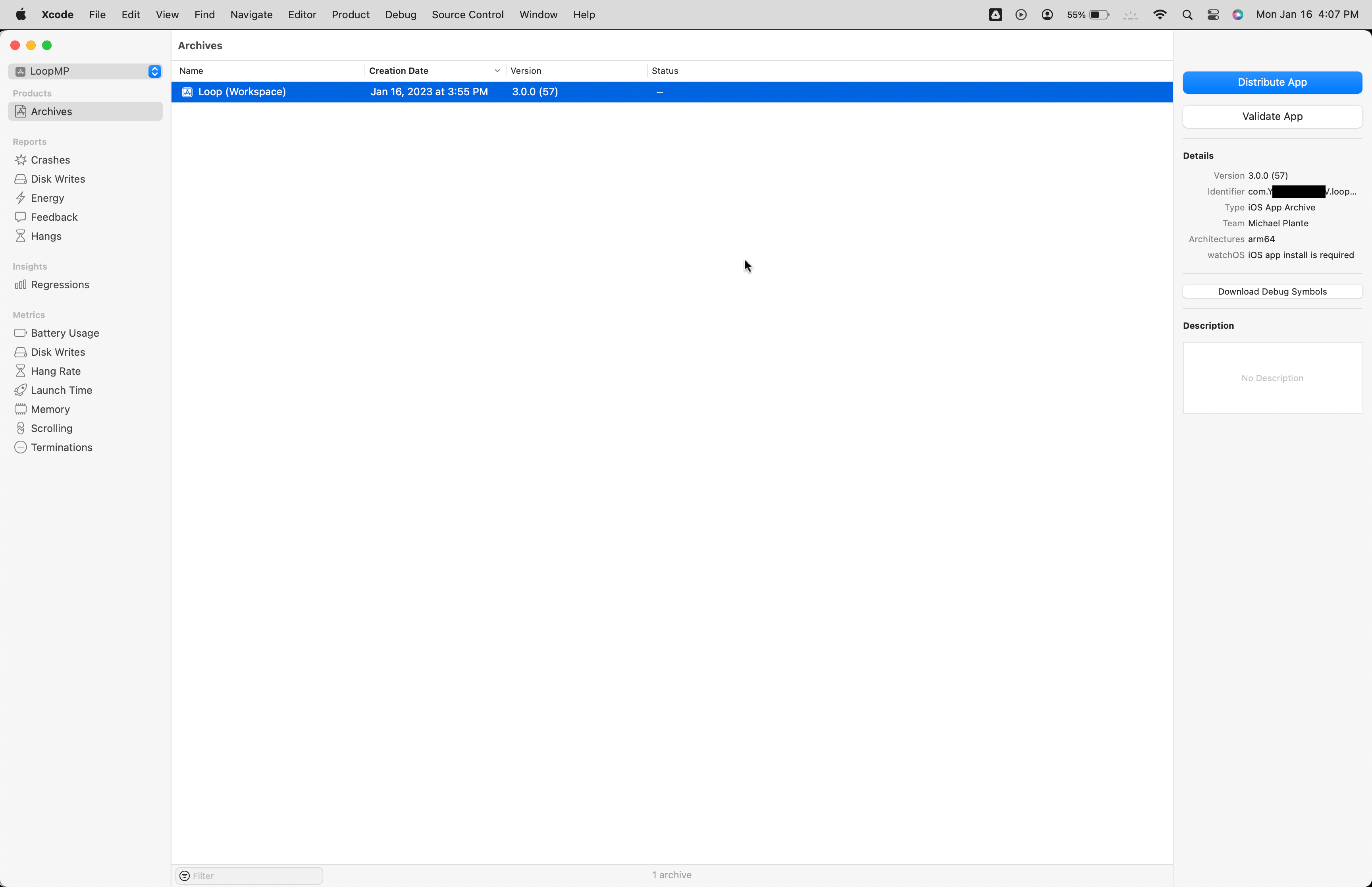1372x887 pixels.
Task: Open Crashes report in sidebar
Action: (x=85, y=160)
